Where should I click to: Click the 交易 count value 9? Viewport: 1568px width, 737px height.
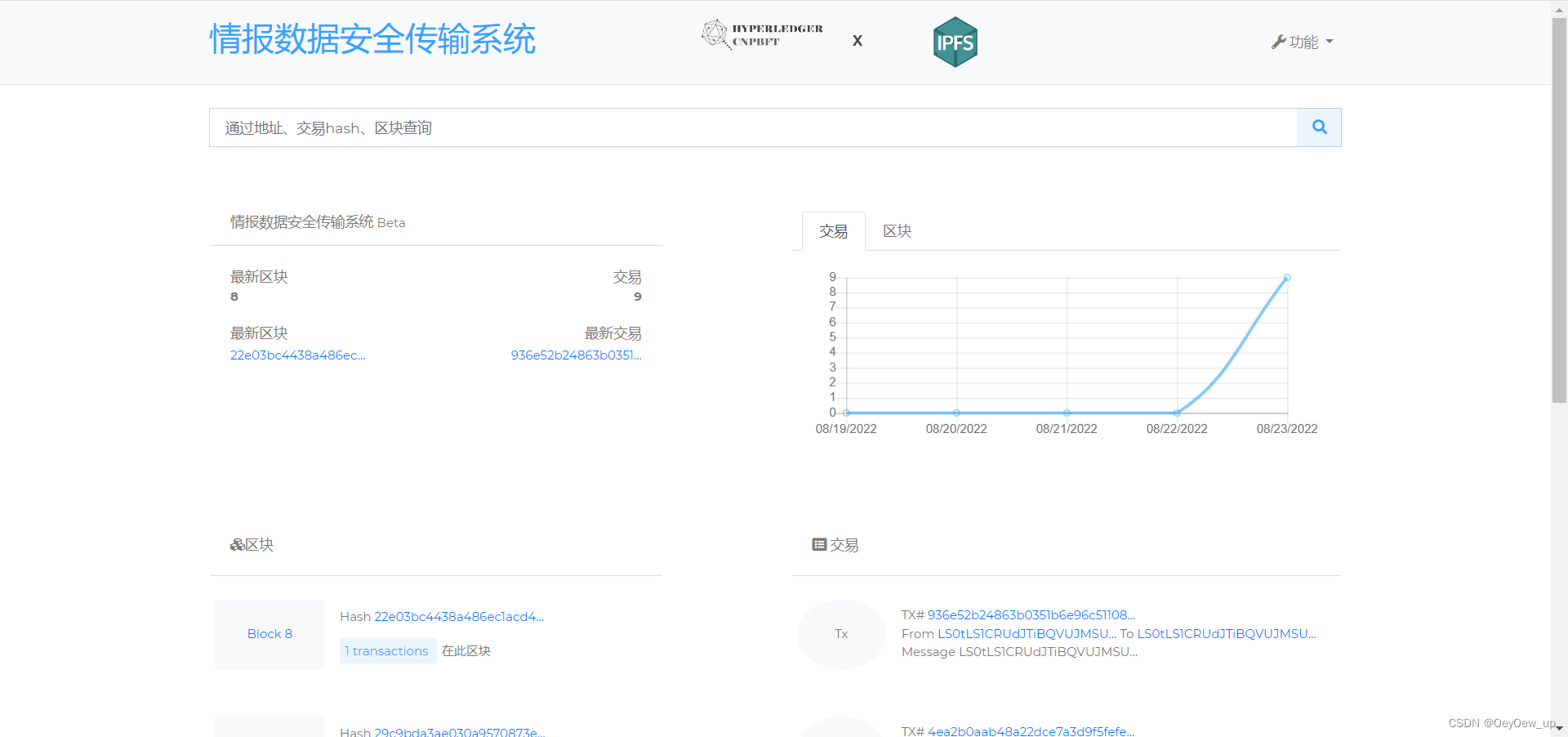pyautogui.click(x=638, y=297)
